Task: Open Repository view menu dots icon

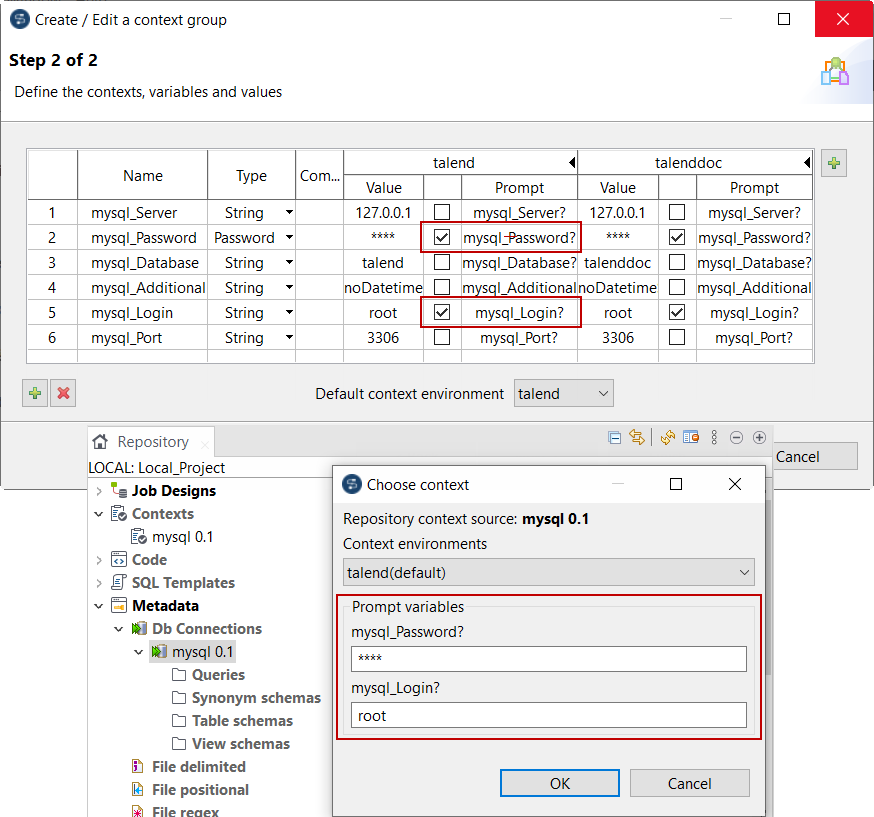Action: [x=714, y=438]
